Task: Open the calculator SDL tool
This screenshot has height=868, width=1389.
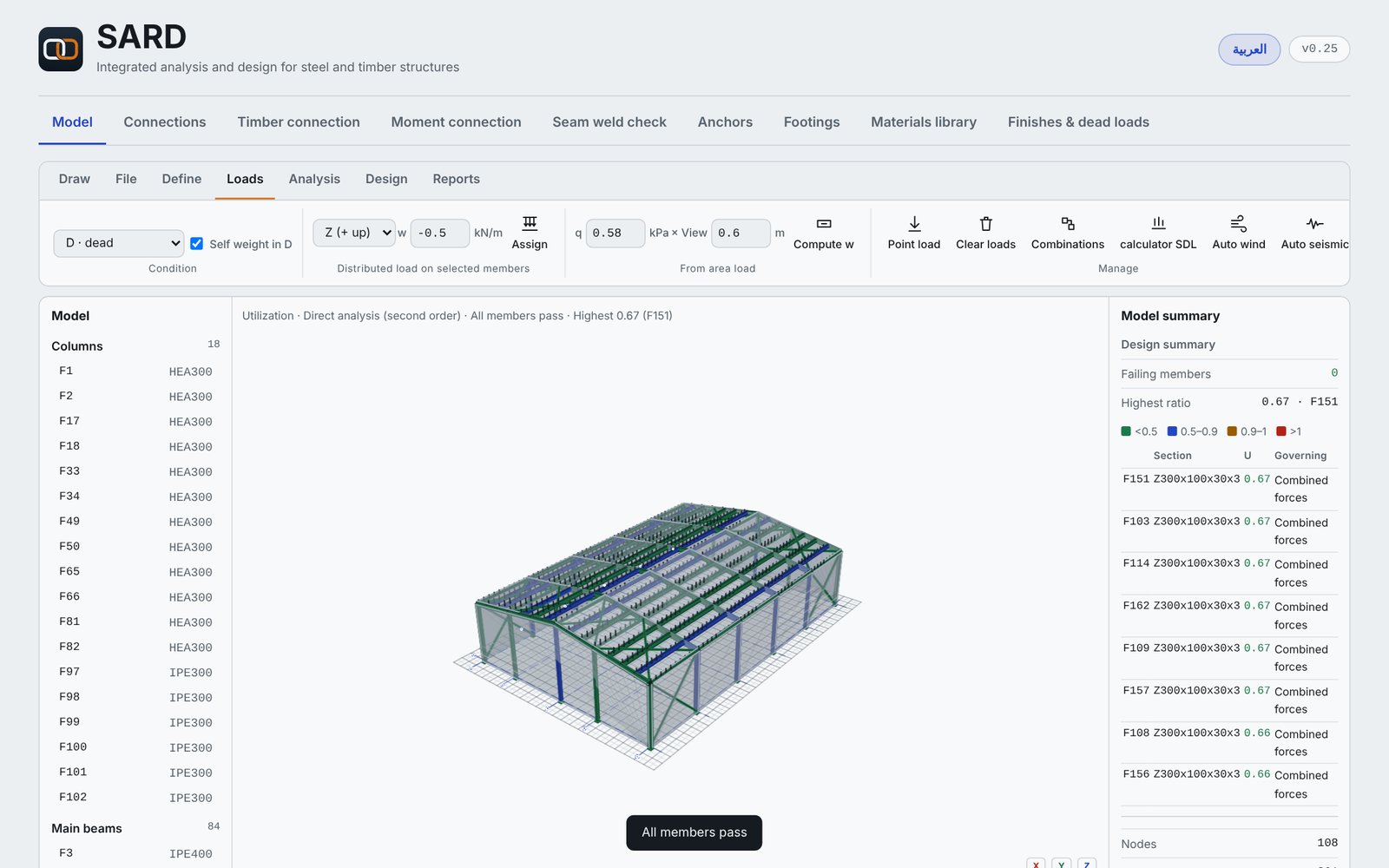Action: [1158, 233]
